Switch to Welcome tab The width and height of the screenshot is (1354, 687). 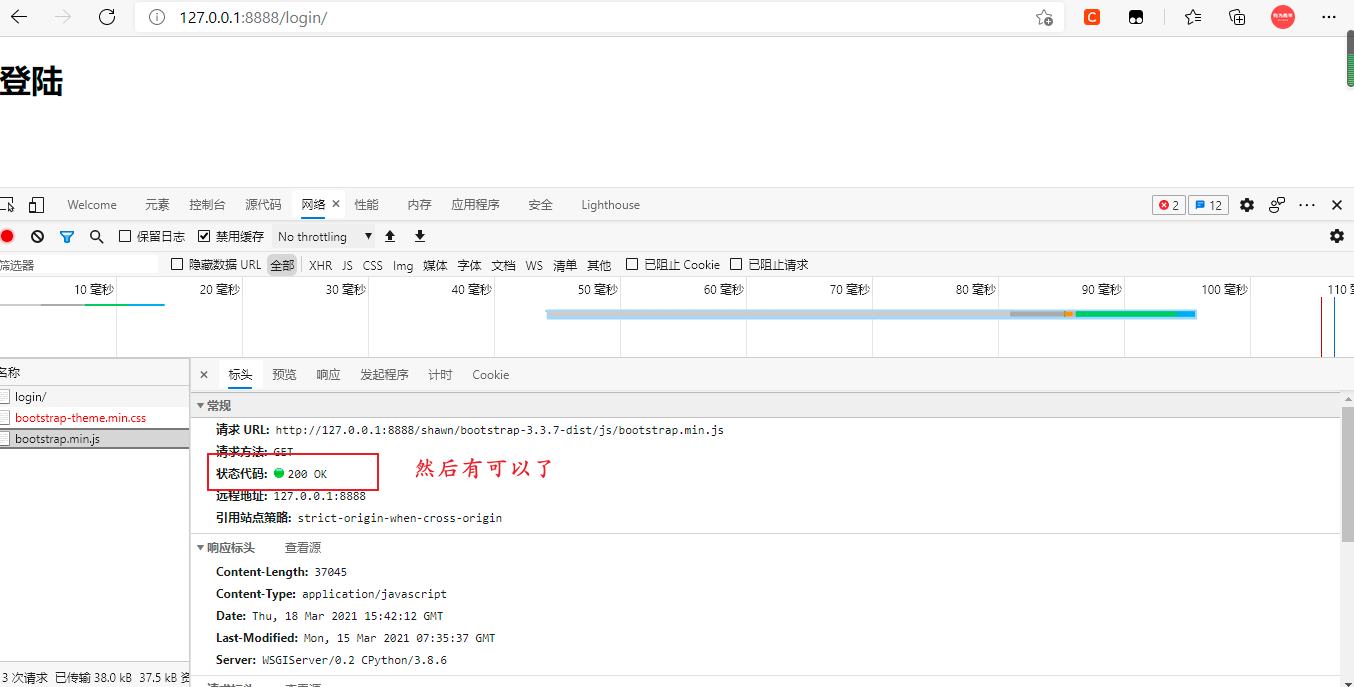[92, 205]
